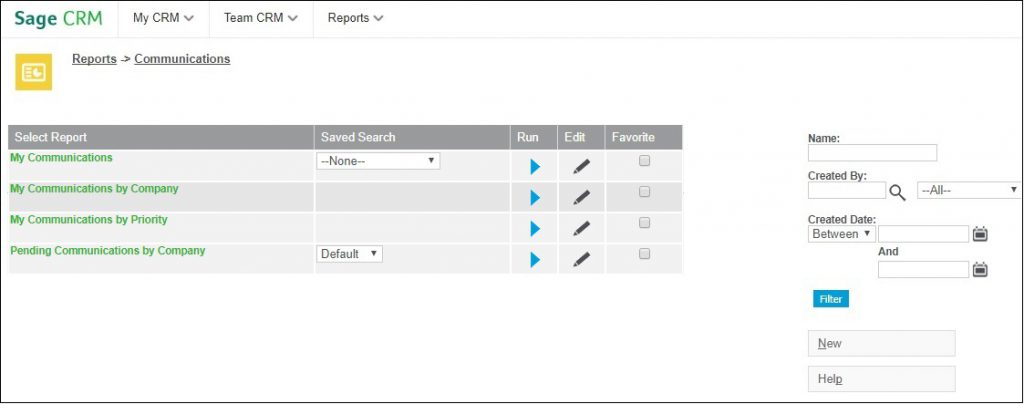Open the Team CRM menu
This screenshot has width=1024, height=404.
(261, 18)
